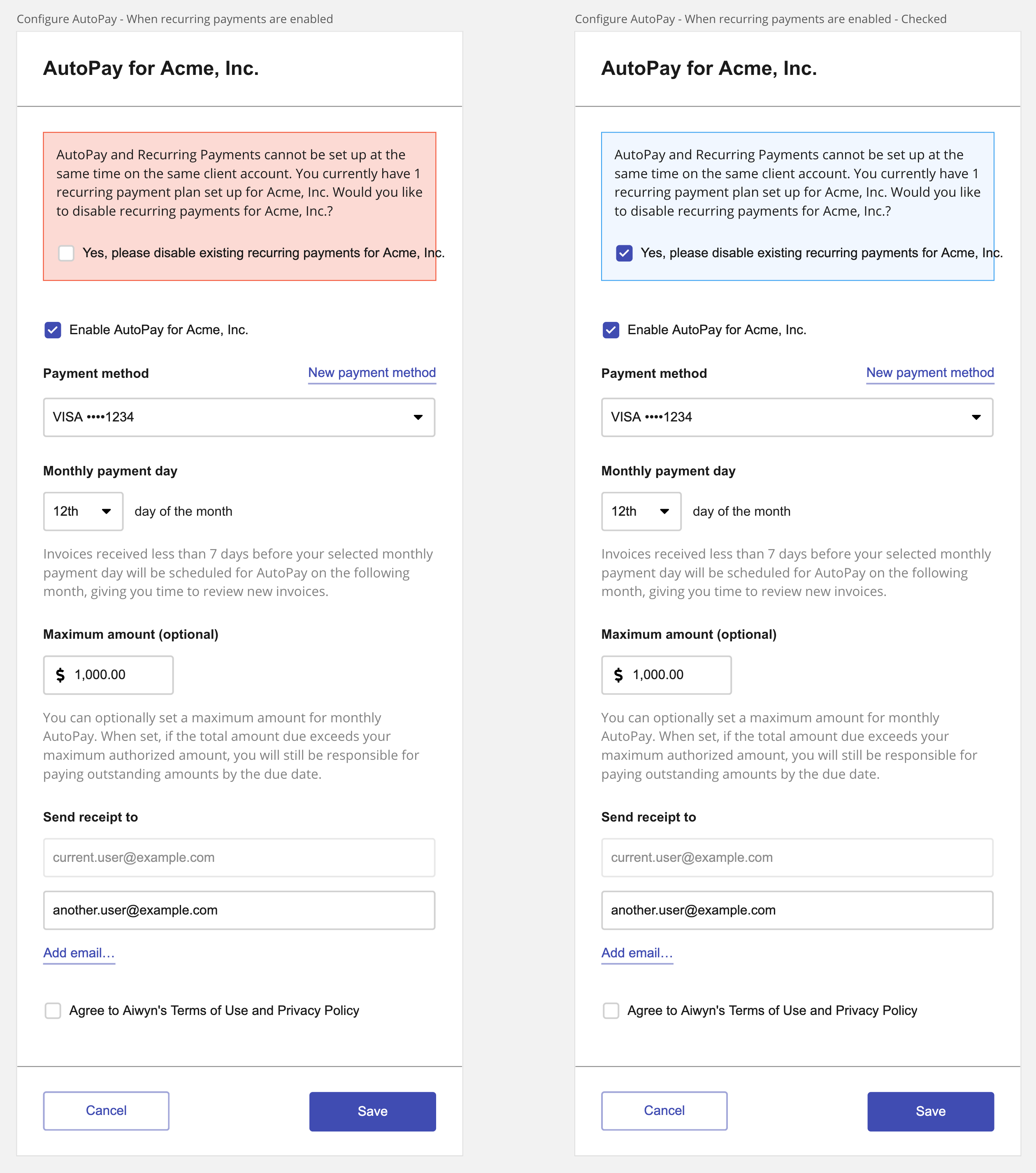Check the disable recurring payments box in red alert

click(67, 253)
